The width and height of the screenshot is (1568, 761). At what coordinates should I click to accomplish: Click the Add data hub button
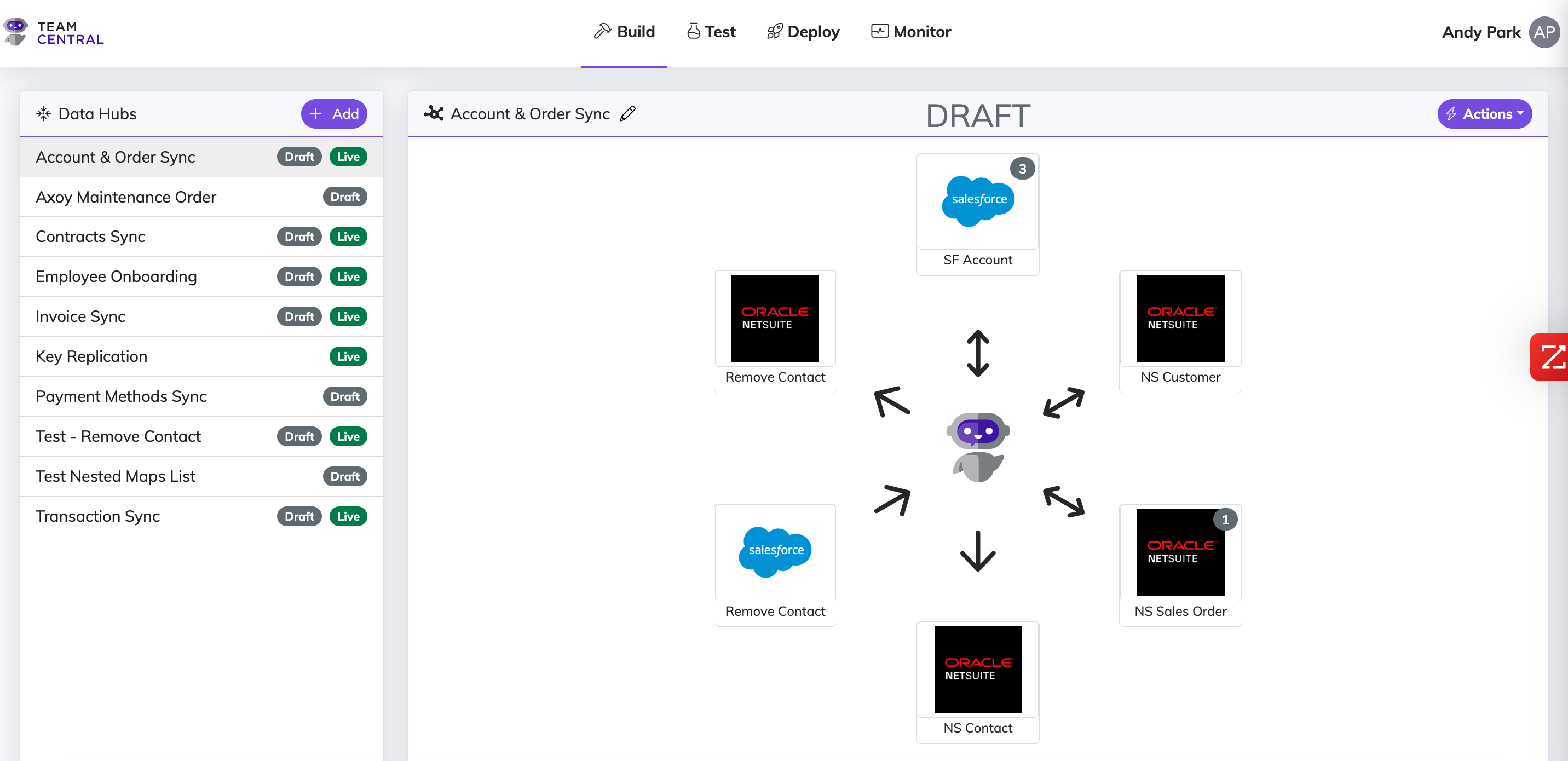(333, 114)
